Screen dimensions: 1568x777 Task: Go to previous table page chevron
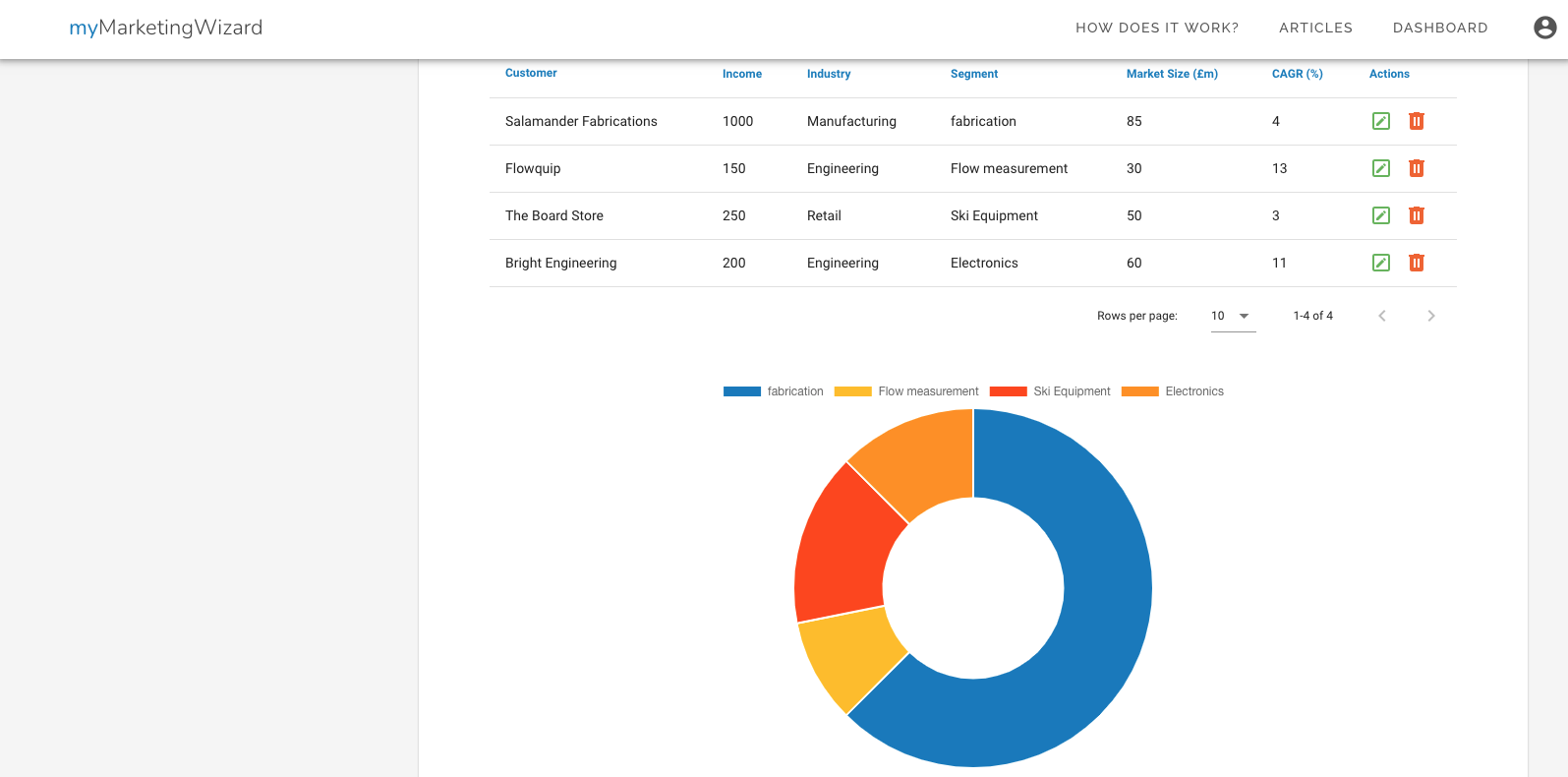click(1382, 316)
